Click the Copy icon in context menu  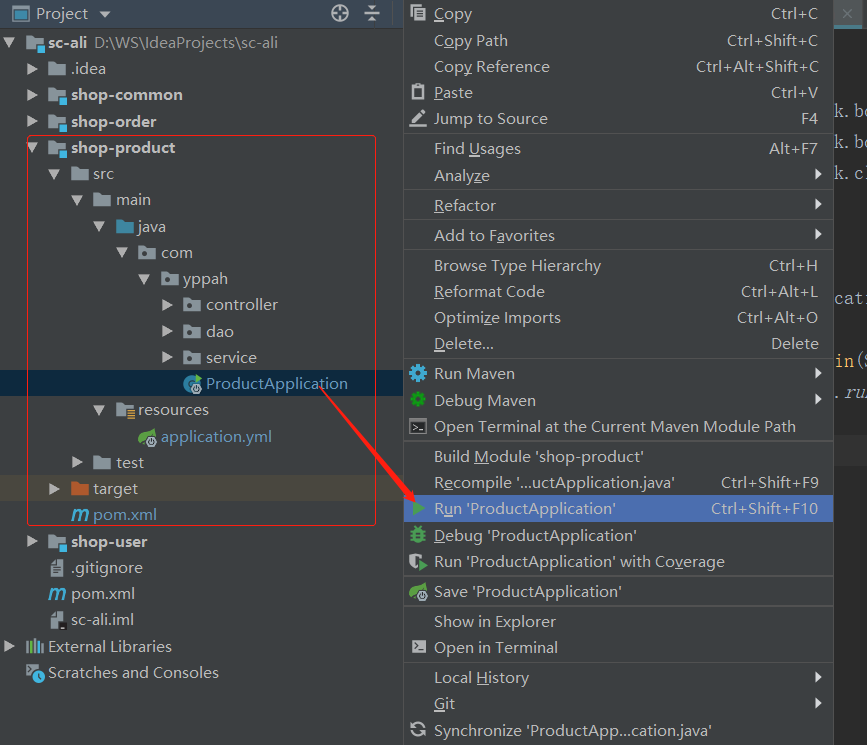418,13
